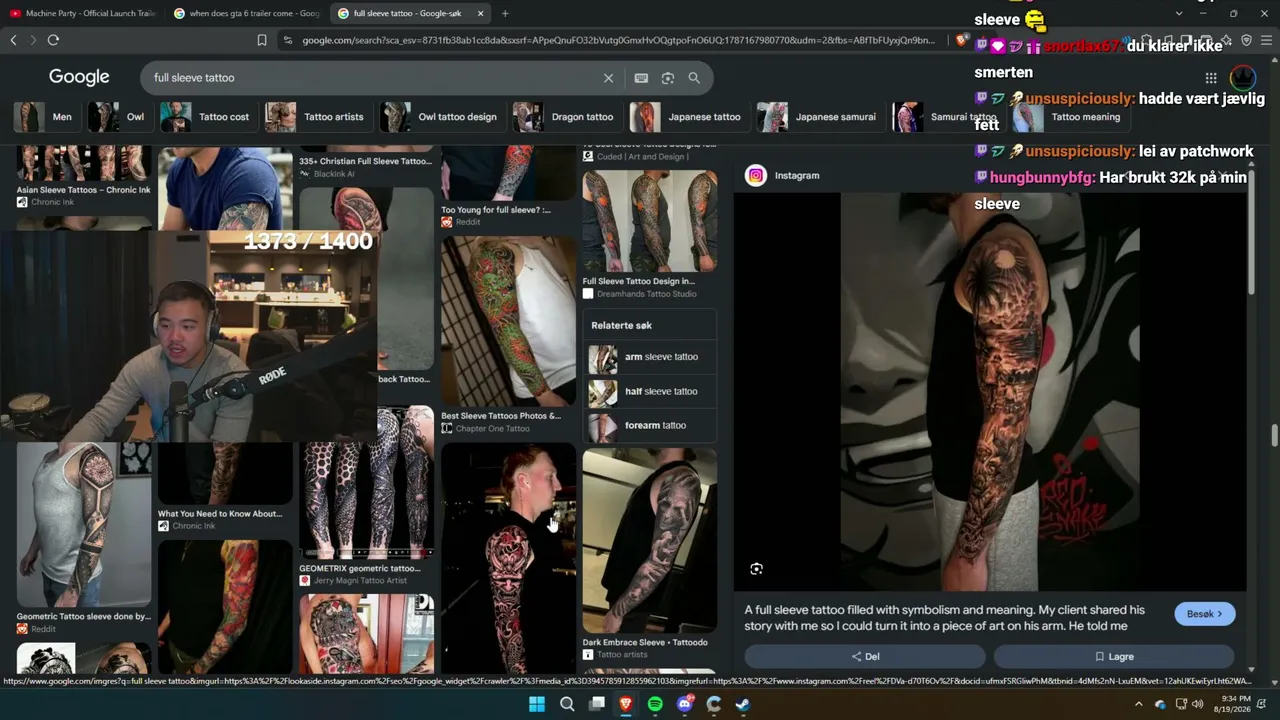Click the magnifier search button
This screenshot has height=720, width=1280.
(694, 78)
